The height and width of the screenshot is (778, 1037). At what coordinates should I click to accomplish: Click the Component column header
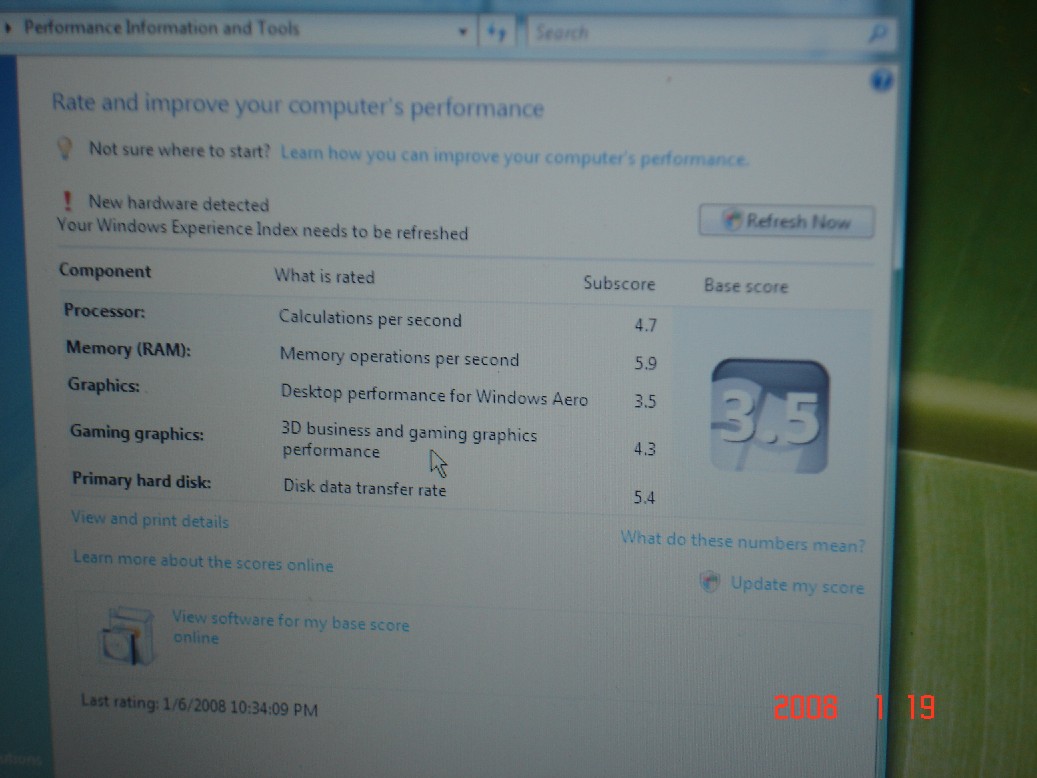[x=105, y=271]
